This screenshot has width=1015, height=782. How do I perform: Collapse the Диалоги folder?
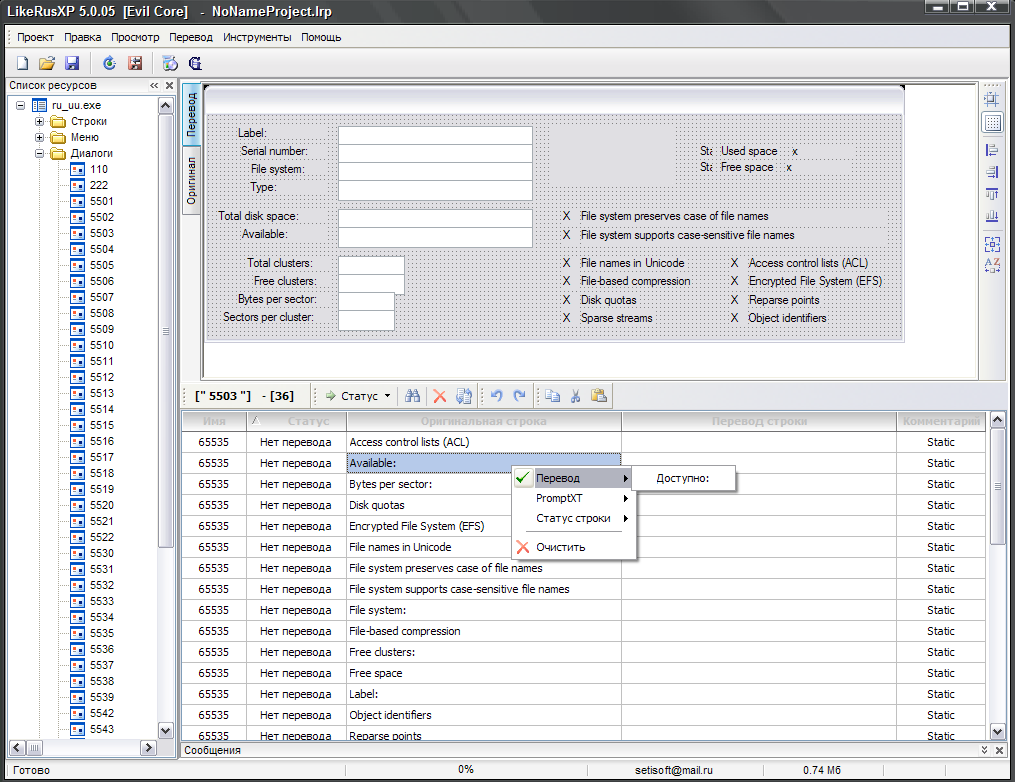pyautogui.click(x=39, y=153)
